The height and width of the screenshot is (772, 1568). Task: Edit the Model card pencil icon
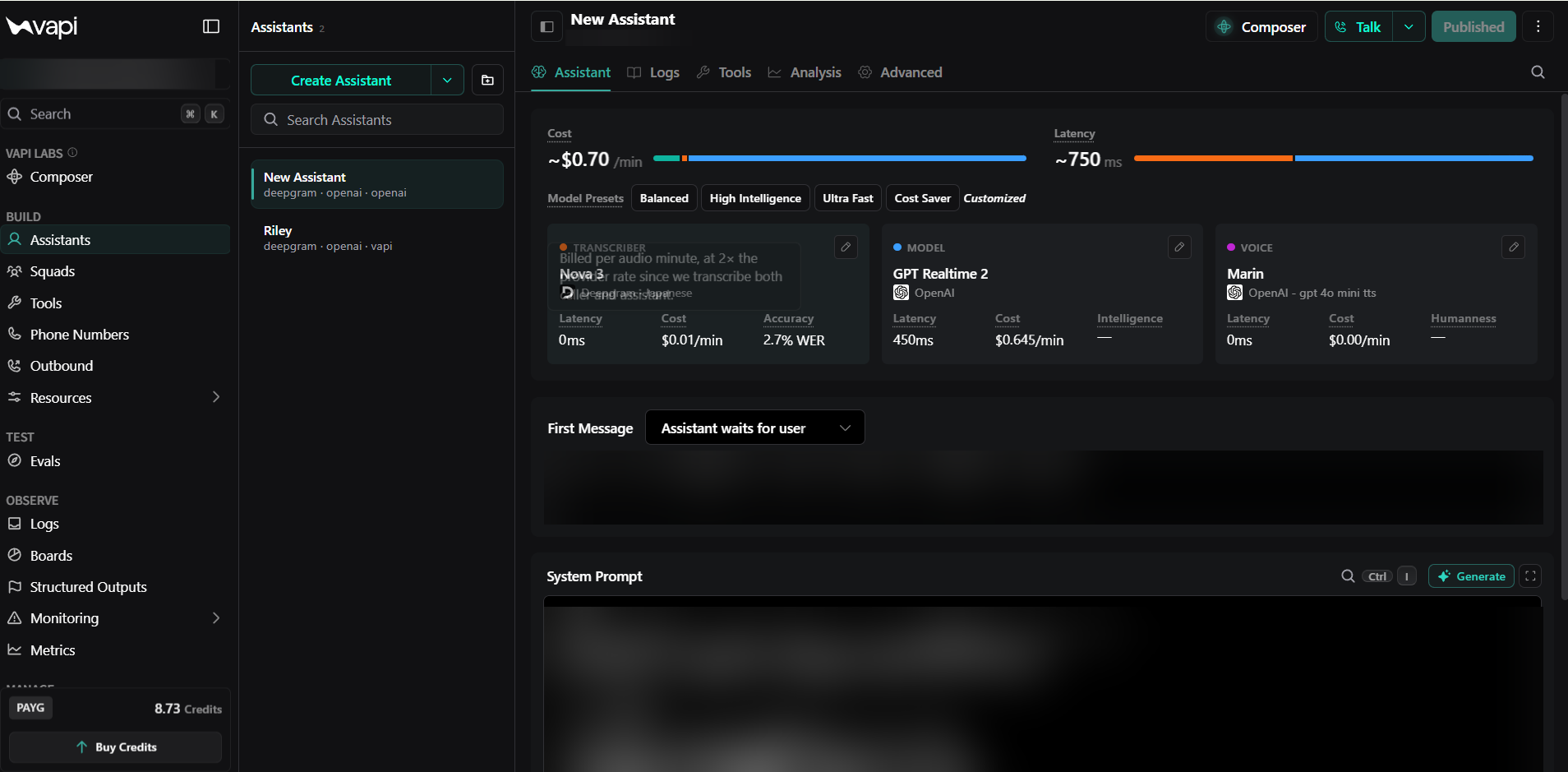click(x=1179, y=247)
